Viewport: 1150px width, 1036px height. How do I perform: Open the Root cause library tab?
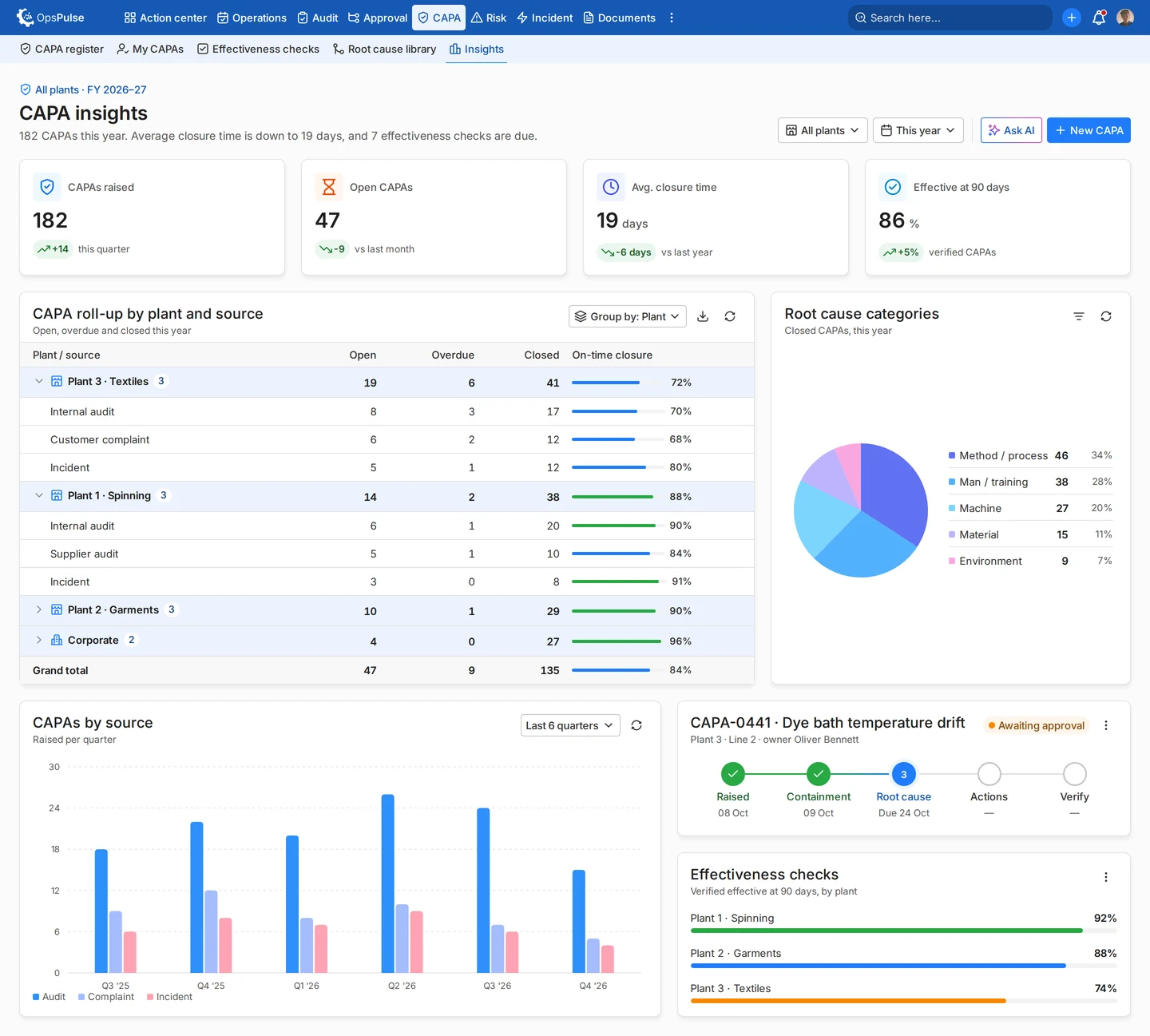384,49
